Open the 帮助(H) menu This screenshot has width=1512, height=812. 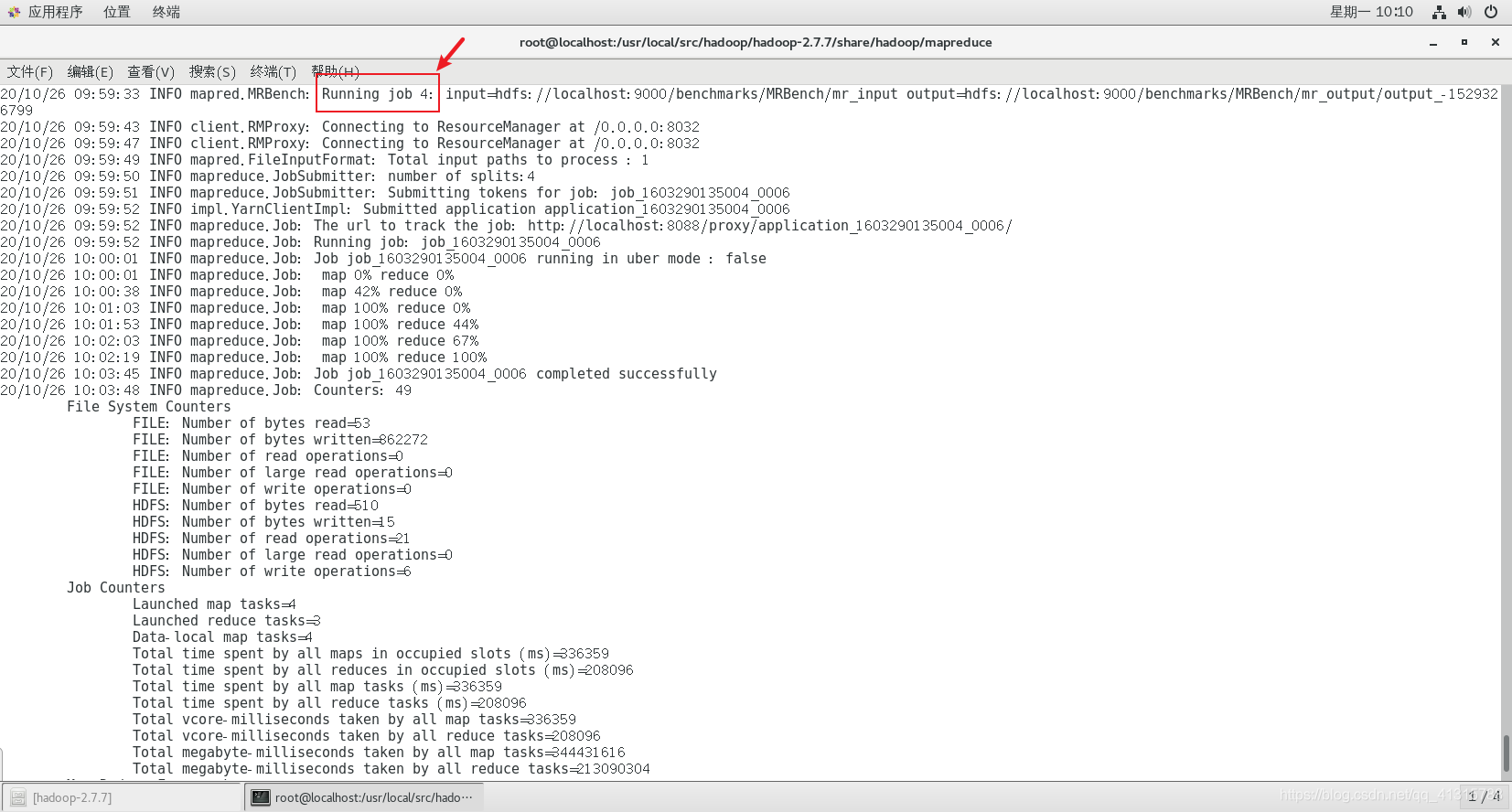tap(335, 71)
